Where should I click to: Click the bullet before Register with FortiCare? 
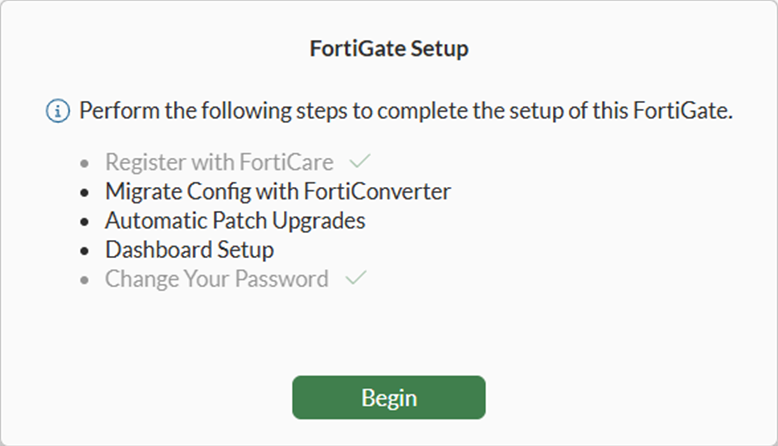86,162
